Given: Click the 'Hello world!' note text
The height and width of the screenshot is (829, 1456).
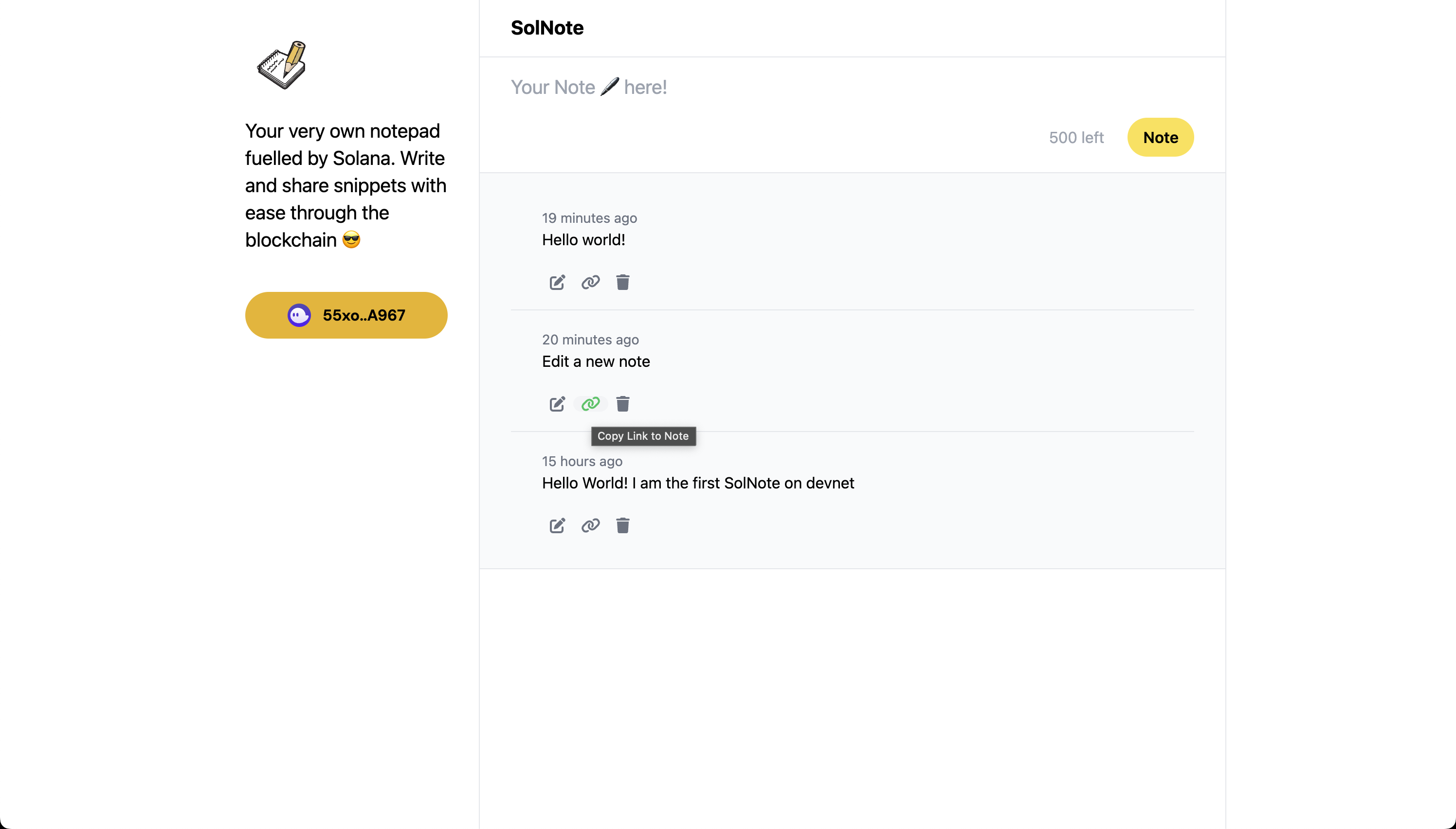Looking at the screenshot, I should click(583, 240).
